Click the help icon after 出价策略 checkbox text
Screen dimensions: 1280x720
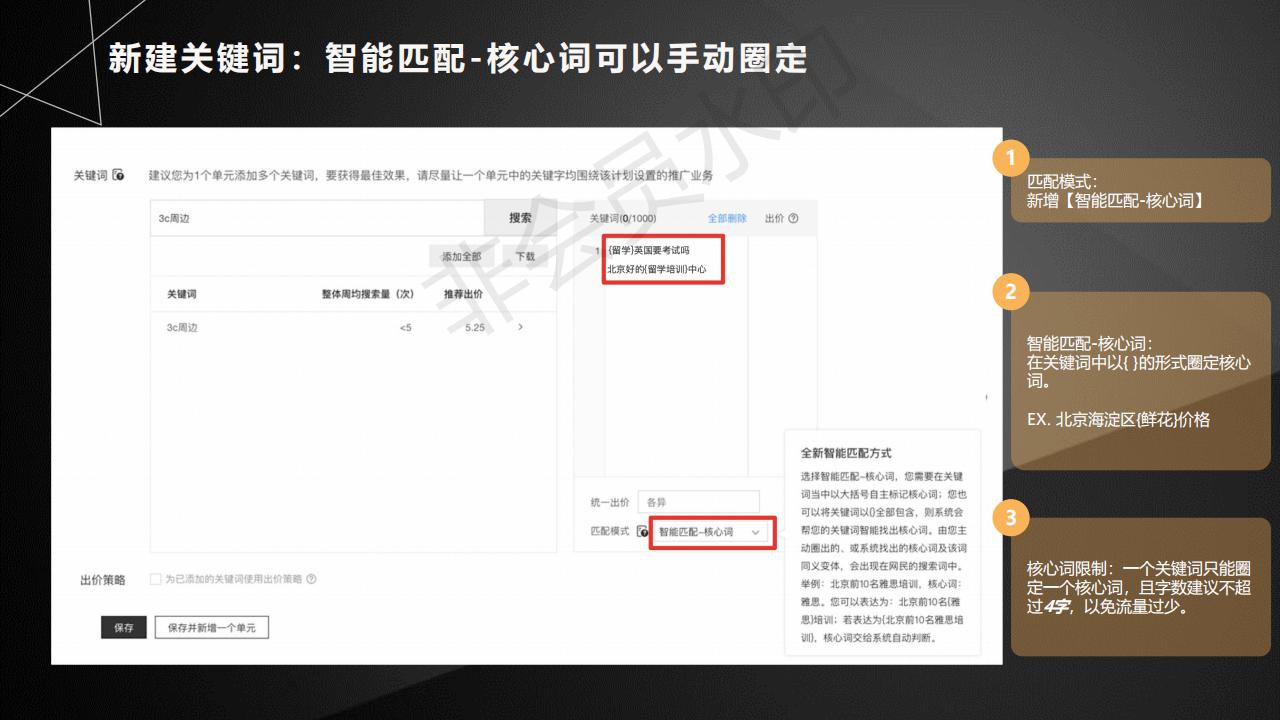point(312,579)
